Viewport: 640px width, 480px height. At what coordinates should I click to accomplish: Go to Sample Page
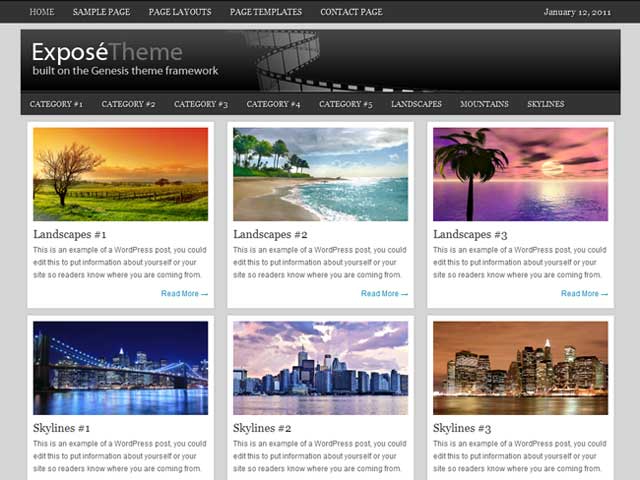(101, 12)
